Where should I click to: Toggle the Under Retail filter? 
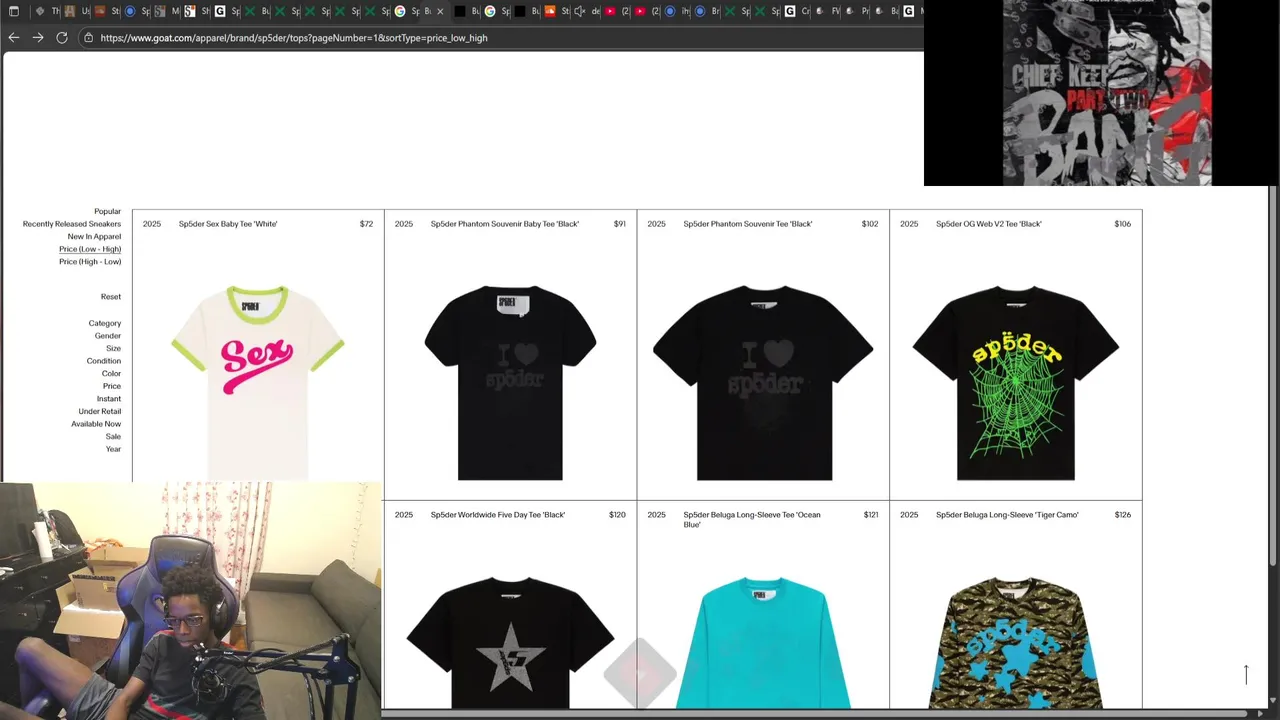pyautogui.click(x=100, y=411)
